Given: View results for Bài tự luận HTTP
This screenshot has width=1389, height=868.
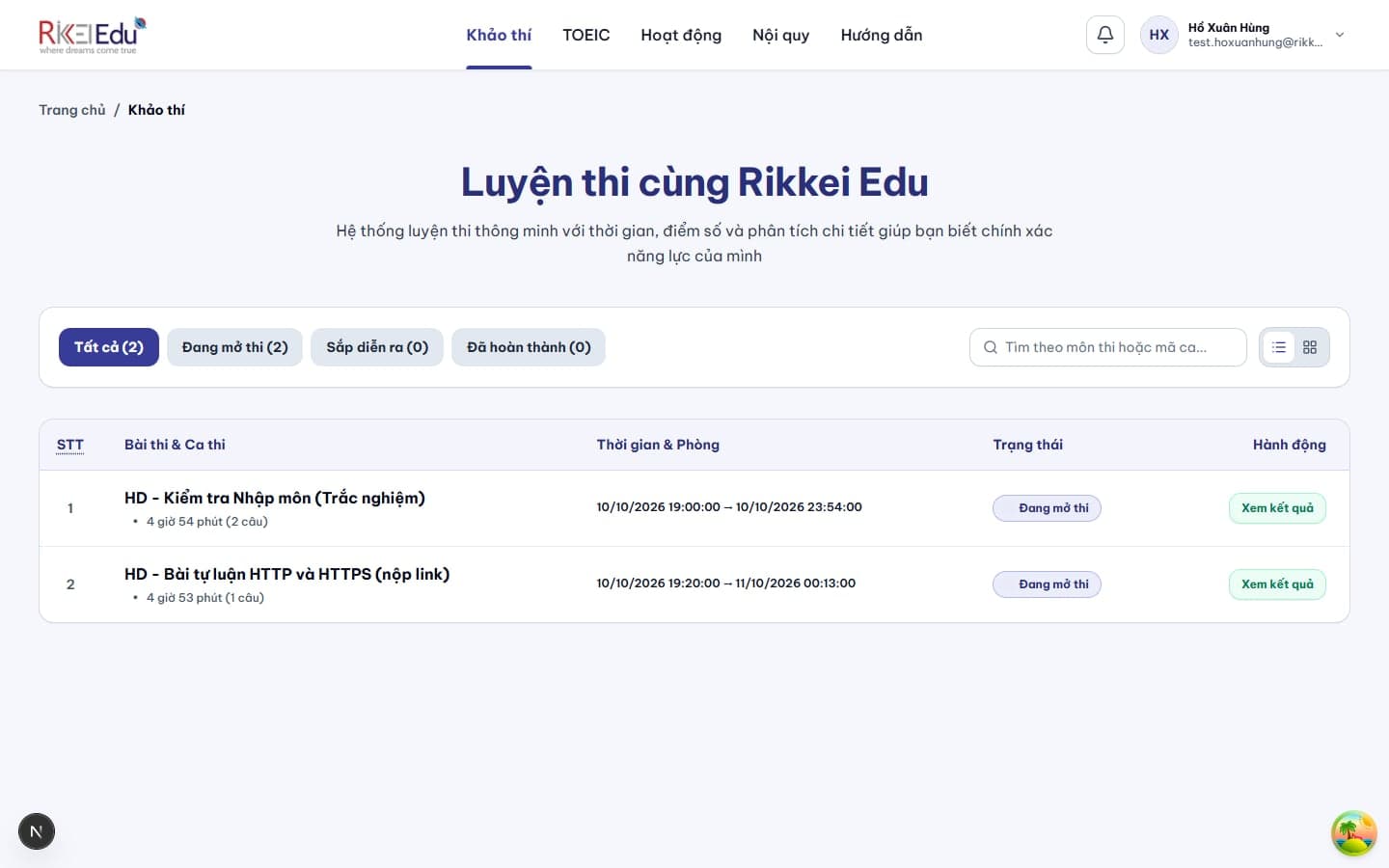Looking at the screenshot, I should tap(1277, 584).
